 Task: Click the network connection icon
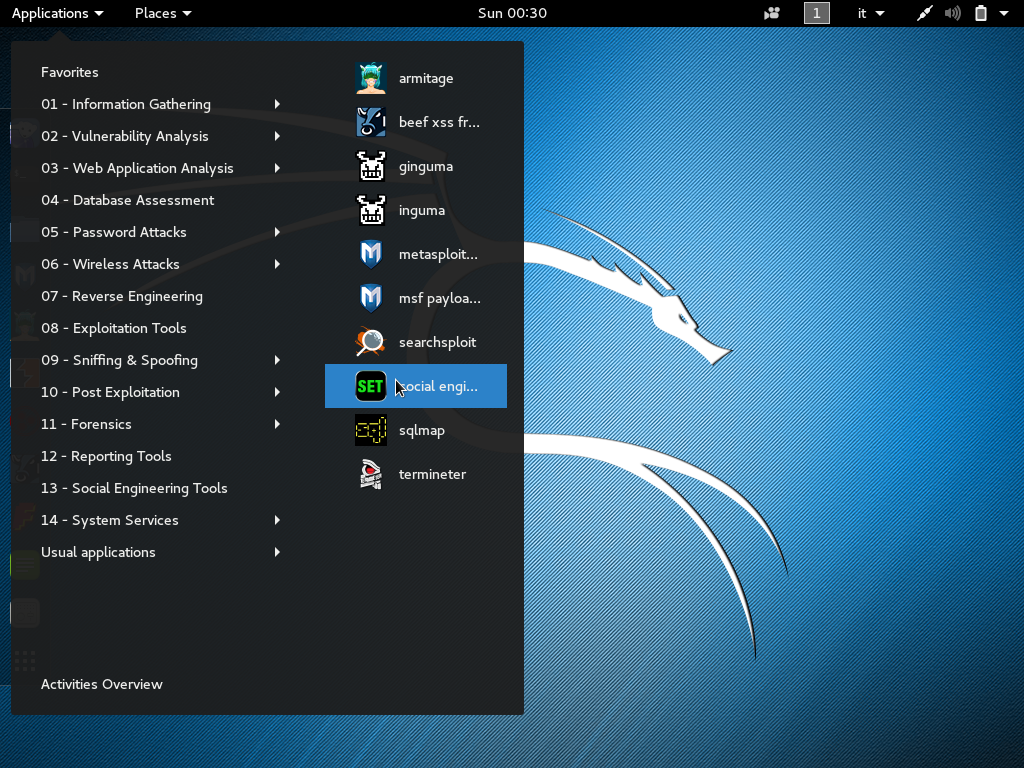coord(924,13)
